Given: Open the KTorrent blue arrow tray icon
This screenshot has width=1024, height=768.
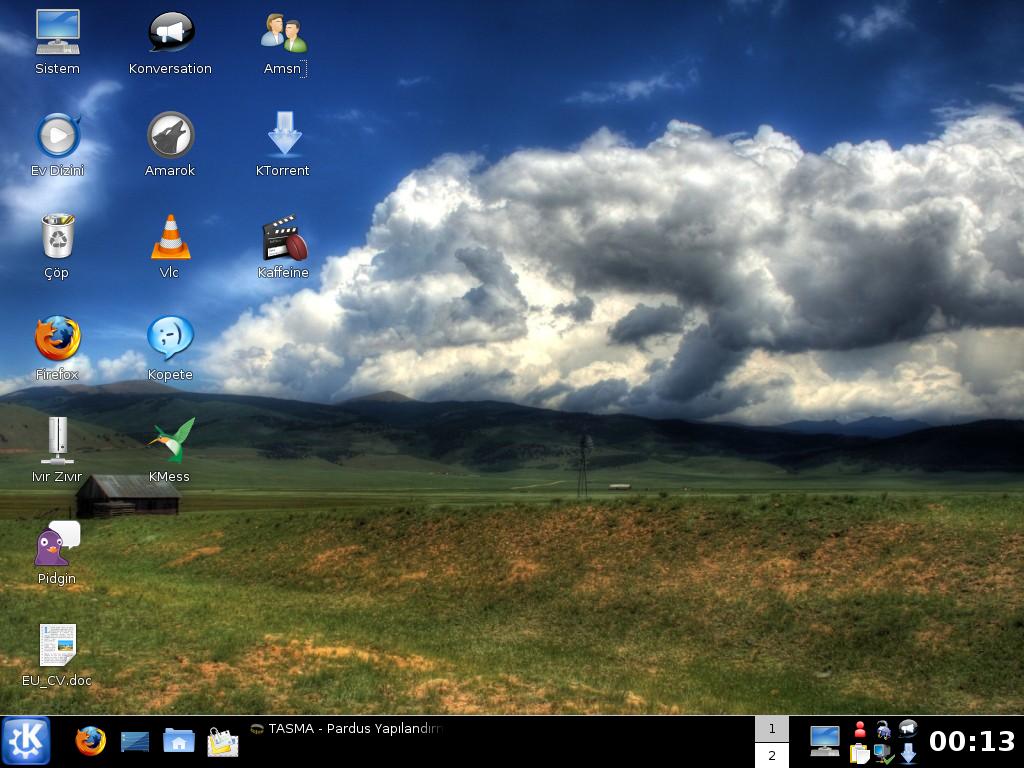Looking at the screenshot, I should click(x=908, y=753).
